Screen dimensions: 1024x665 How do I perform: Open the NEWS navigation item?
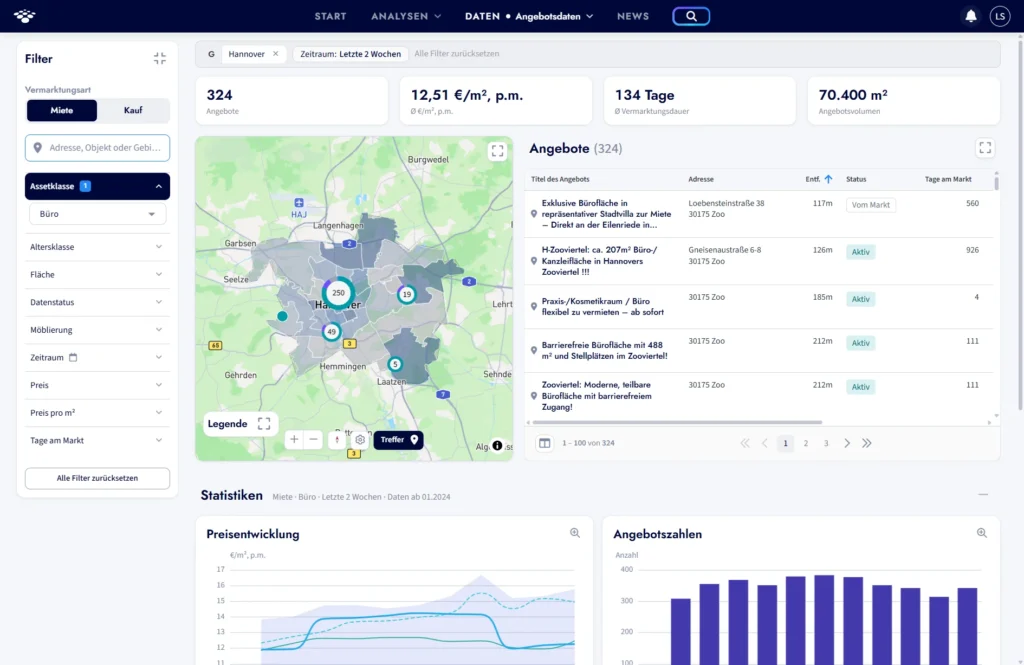tap(633, 16)
